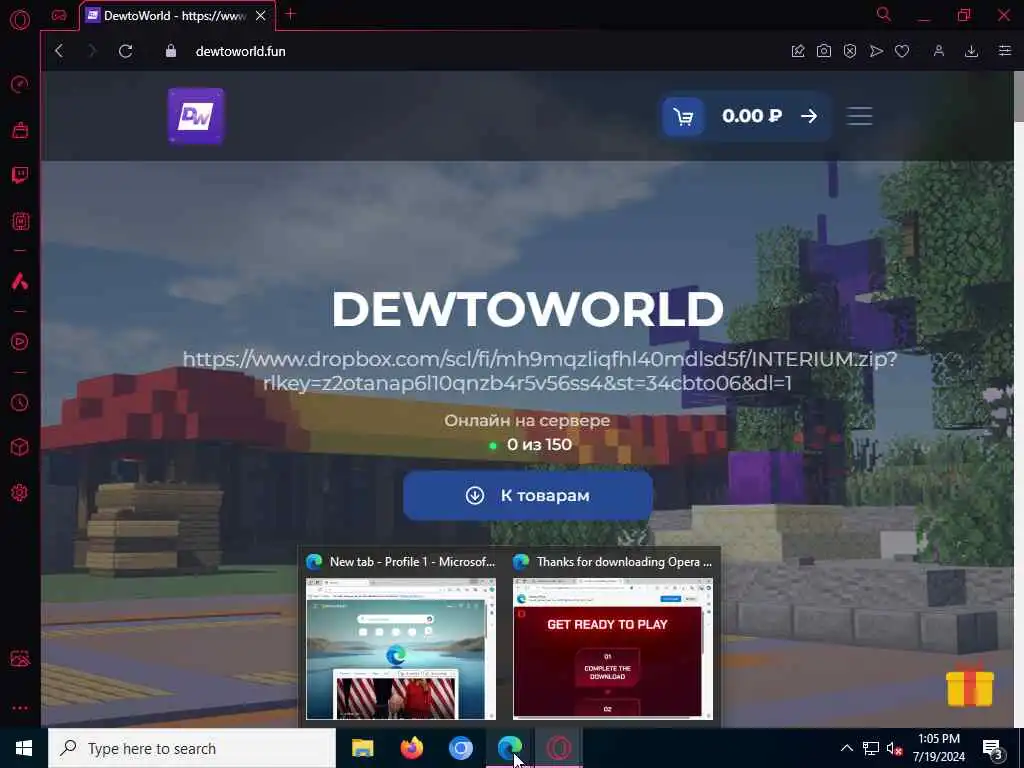Click Opera GX taskbar icon
The height and width of the screenshot is (768, 1024).
[559, 748]
